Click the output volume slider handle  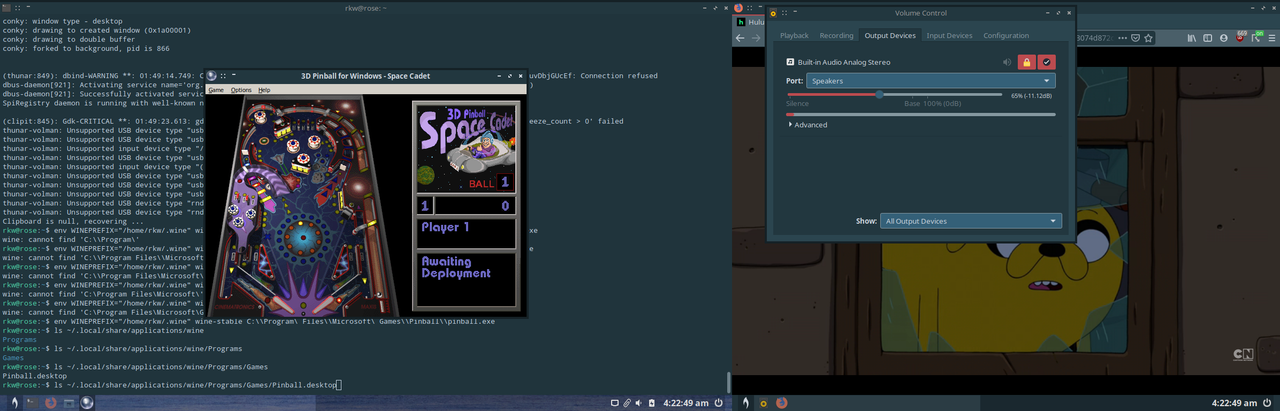880,94
